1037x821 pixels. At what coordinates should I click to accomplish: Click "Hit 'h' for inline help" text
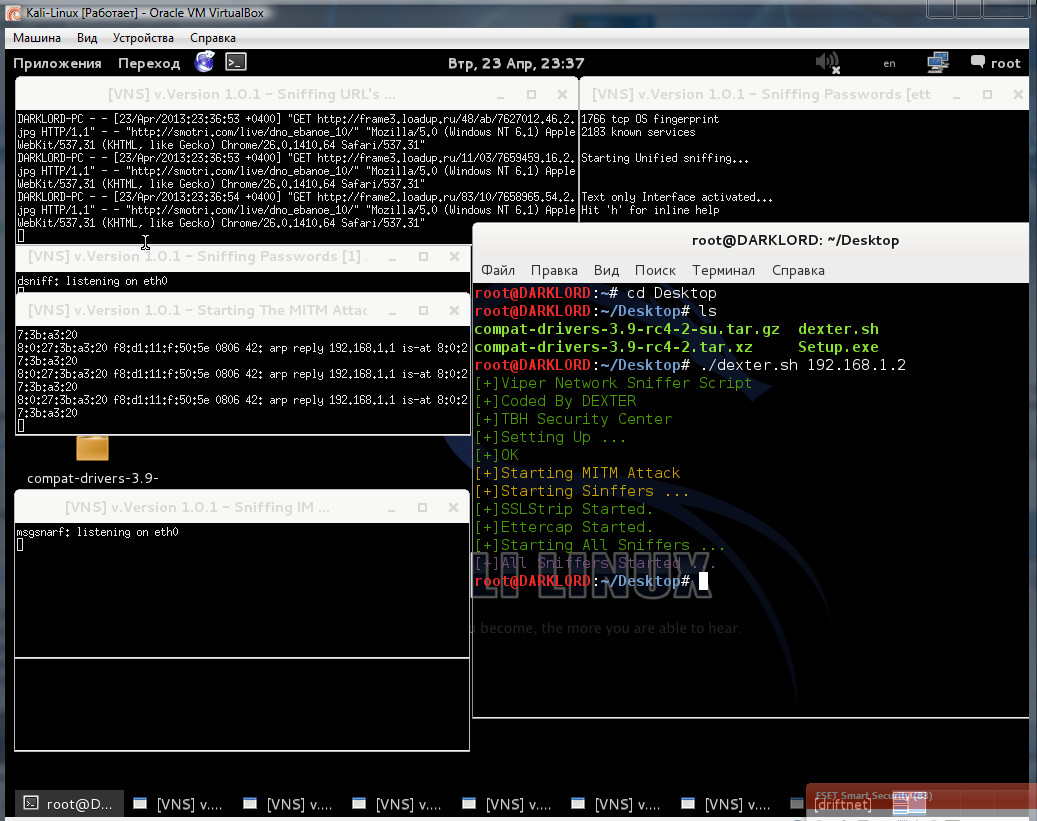click(650, 210)
